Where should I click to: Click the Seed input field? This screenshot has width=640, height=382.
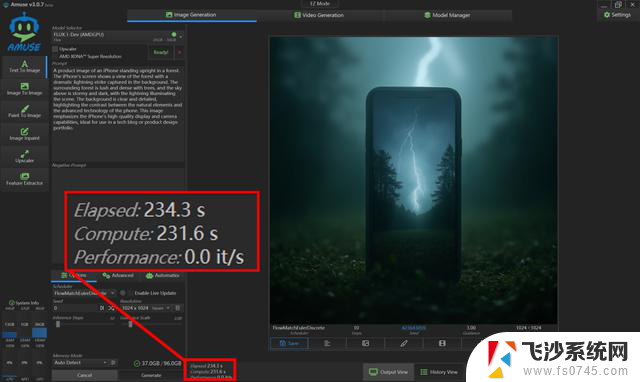[x=76, y=308]
